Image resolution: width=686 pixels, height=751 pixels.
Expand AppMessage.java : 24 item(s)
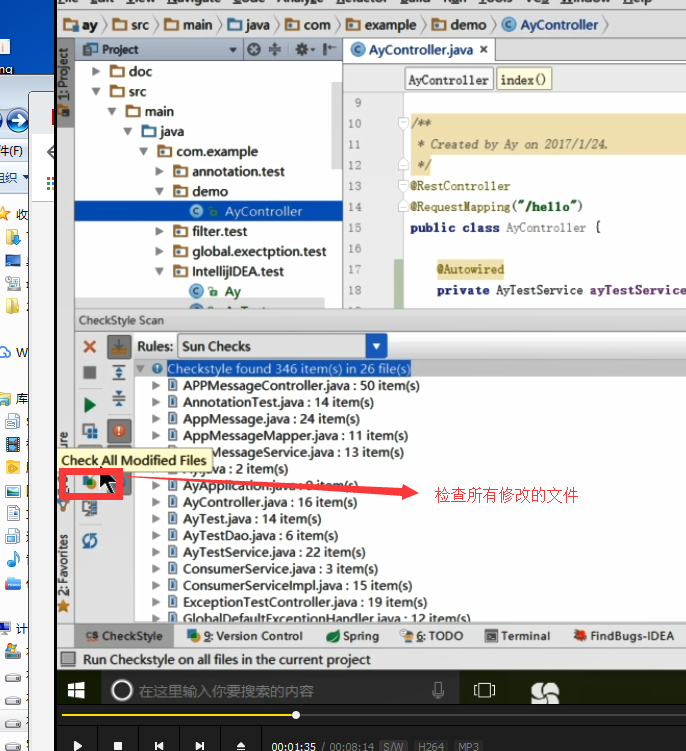pos(156,419)
